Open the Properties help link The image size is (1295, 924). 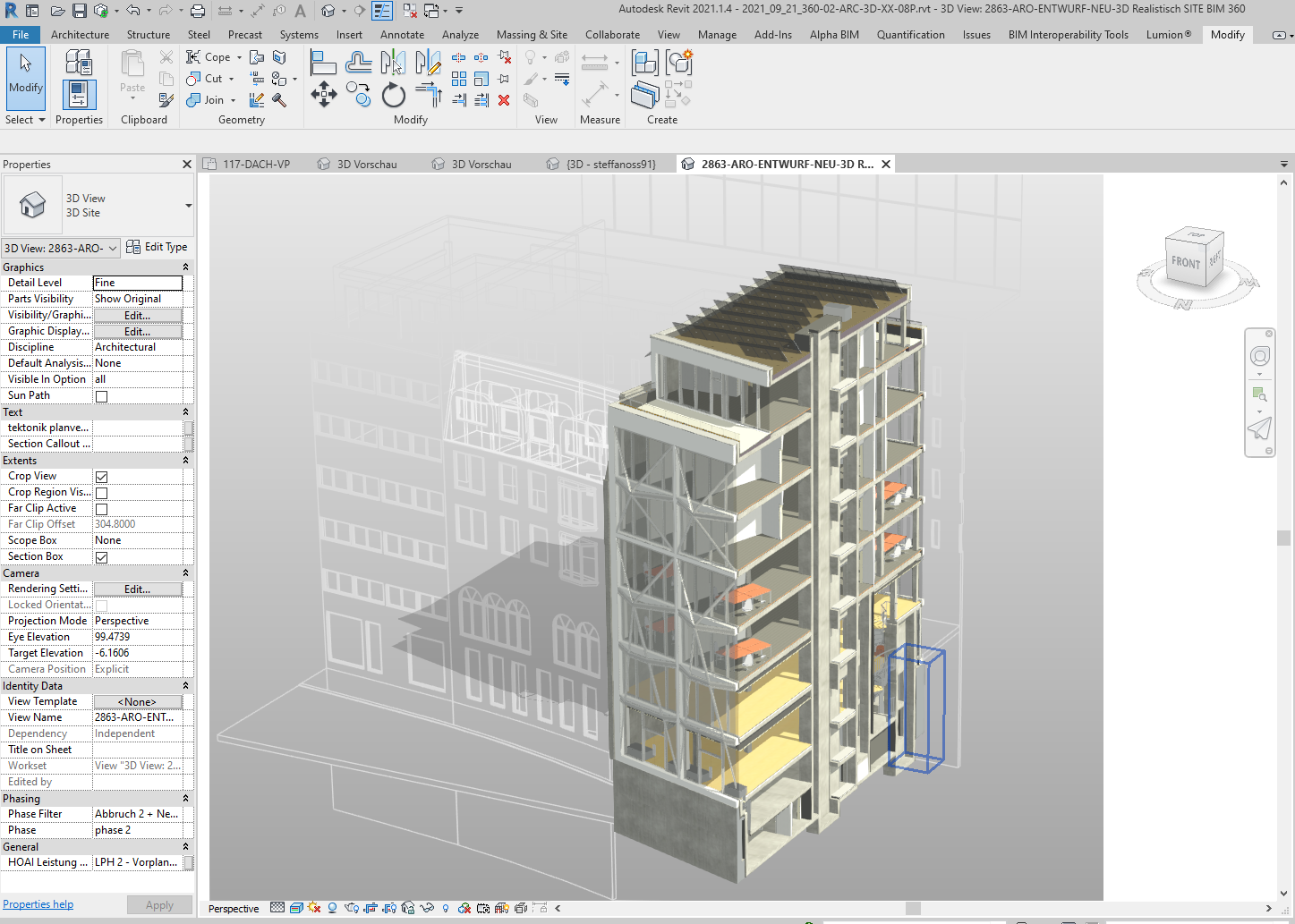38,904
